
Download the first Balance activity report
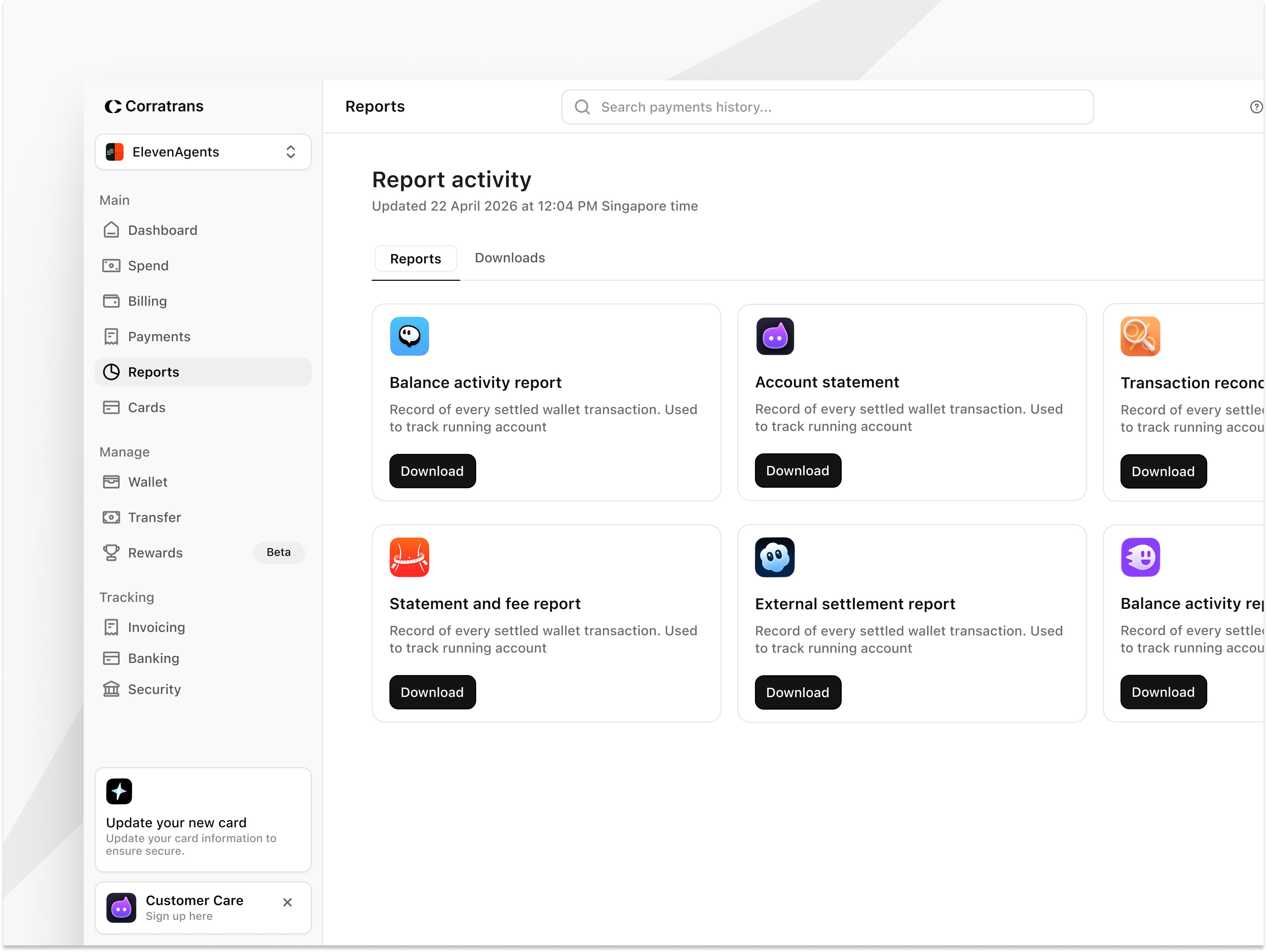coord(432,471)
